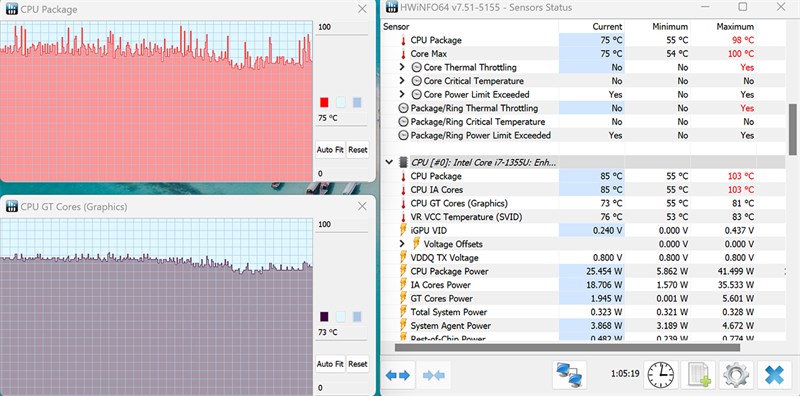Collapse the CPU [#0] Intel Core i7-1355U section
The height and width of the screenshot is (396, 800).
[x=389, y=162]
